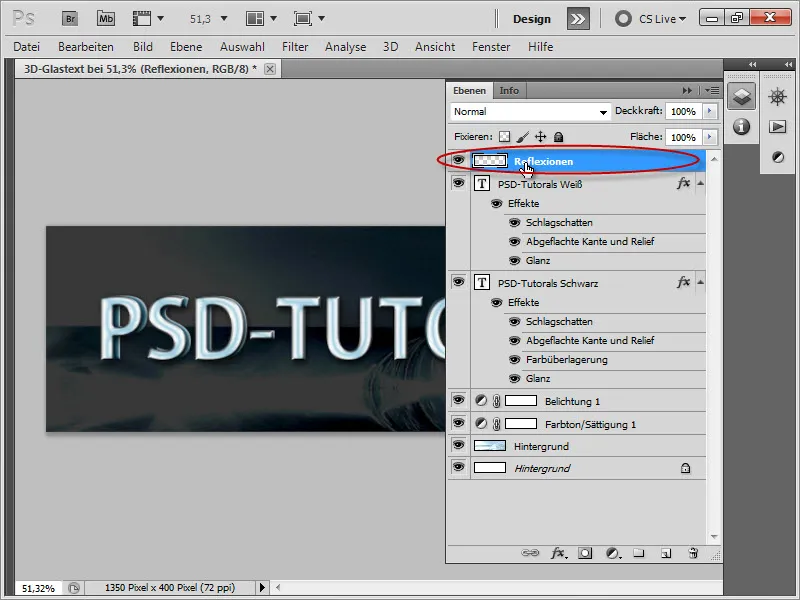
Task: Toggle Effekte visibility for PSD-Tutorals Schwarz
Action: [496, 303]
